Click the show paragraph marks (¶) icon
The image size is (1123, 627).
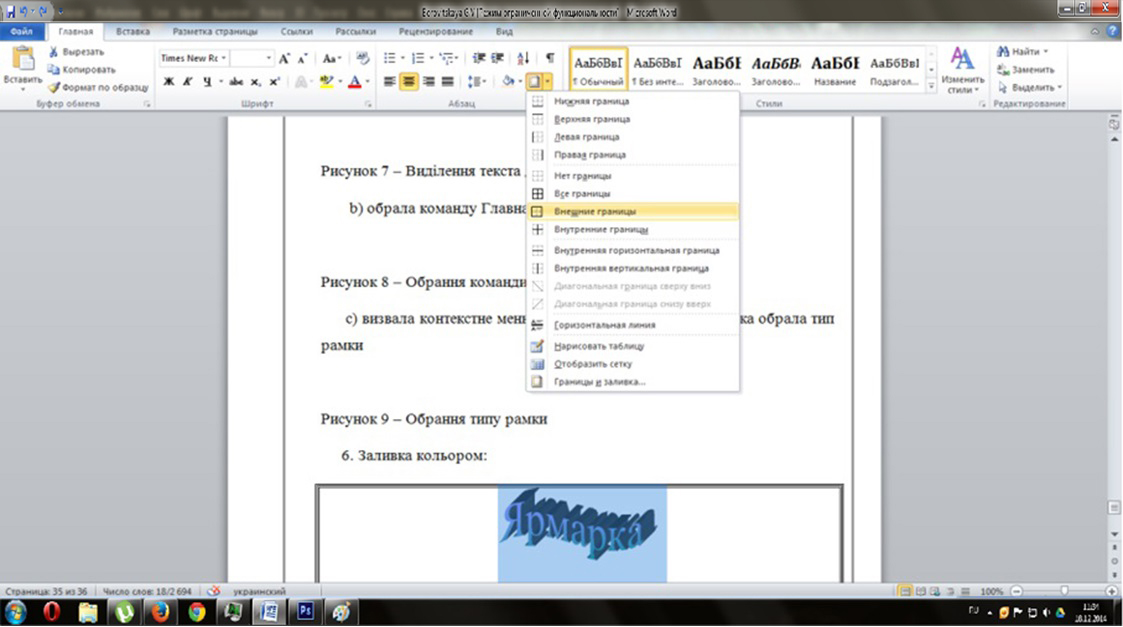550,58
